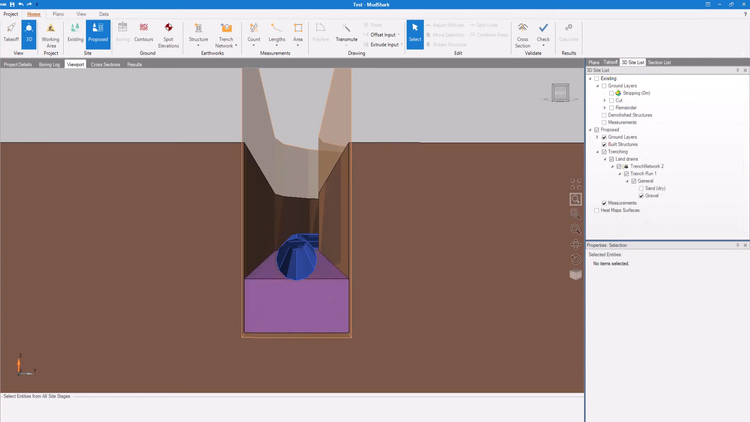Open the Section List tab
This screenshot has width=750, height=422.
(659, 62)
